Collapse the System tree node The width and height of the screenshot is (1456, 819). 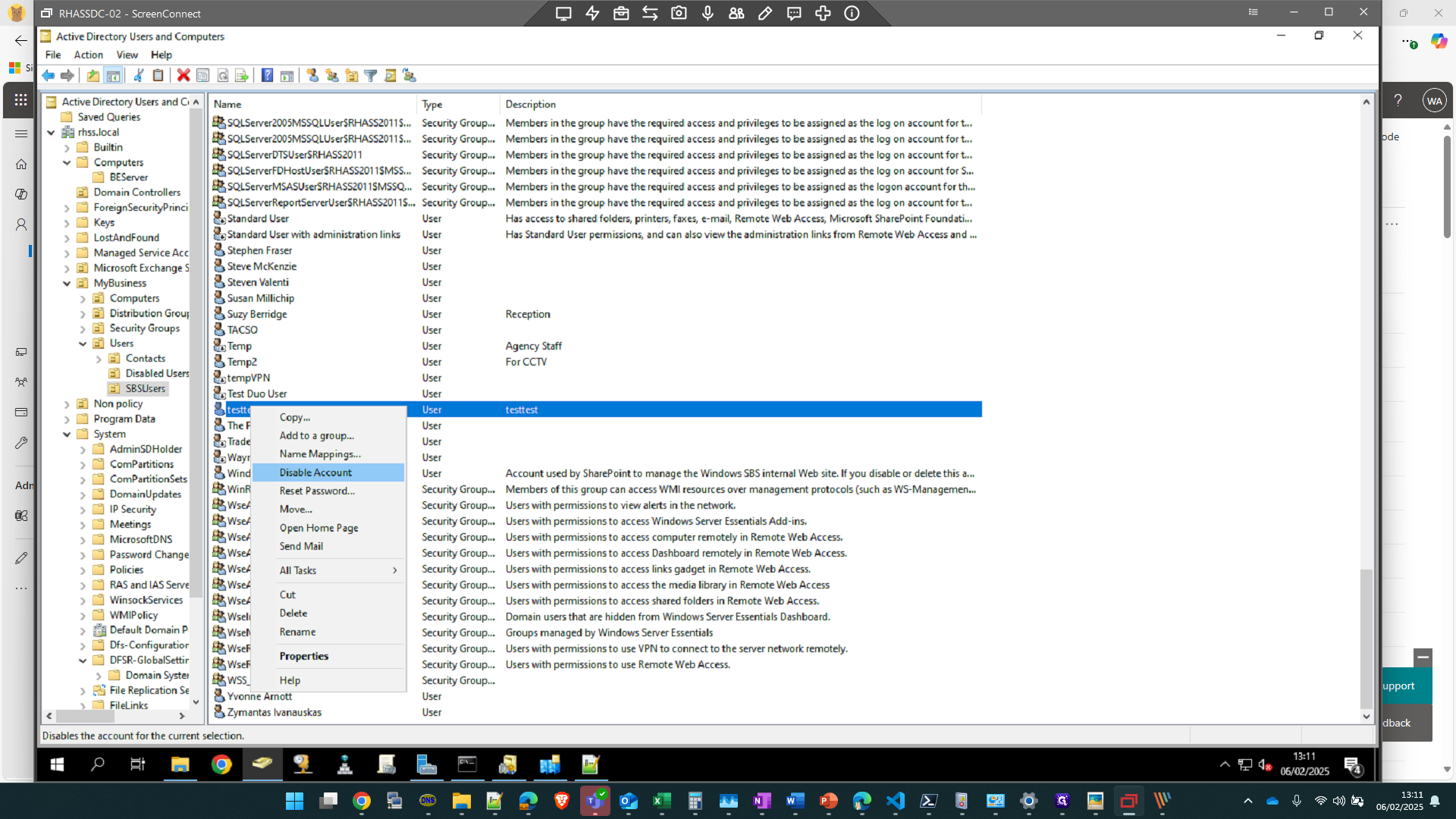67,435
